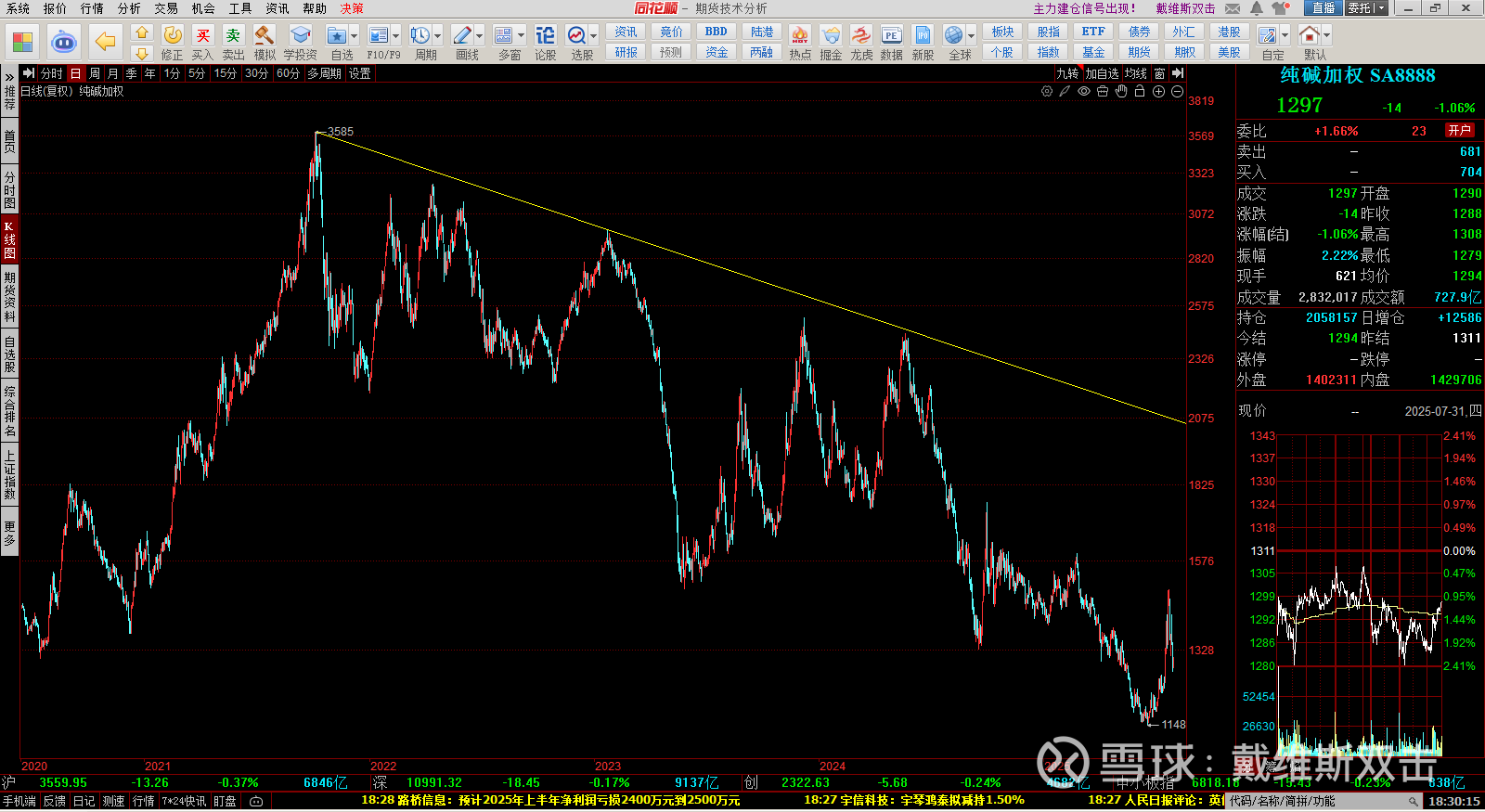Open the 模拟 simulated trading gavel icon
Viewport: 1485px width, 812px height.
265,43
